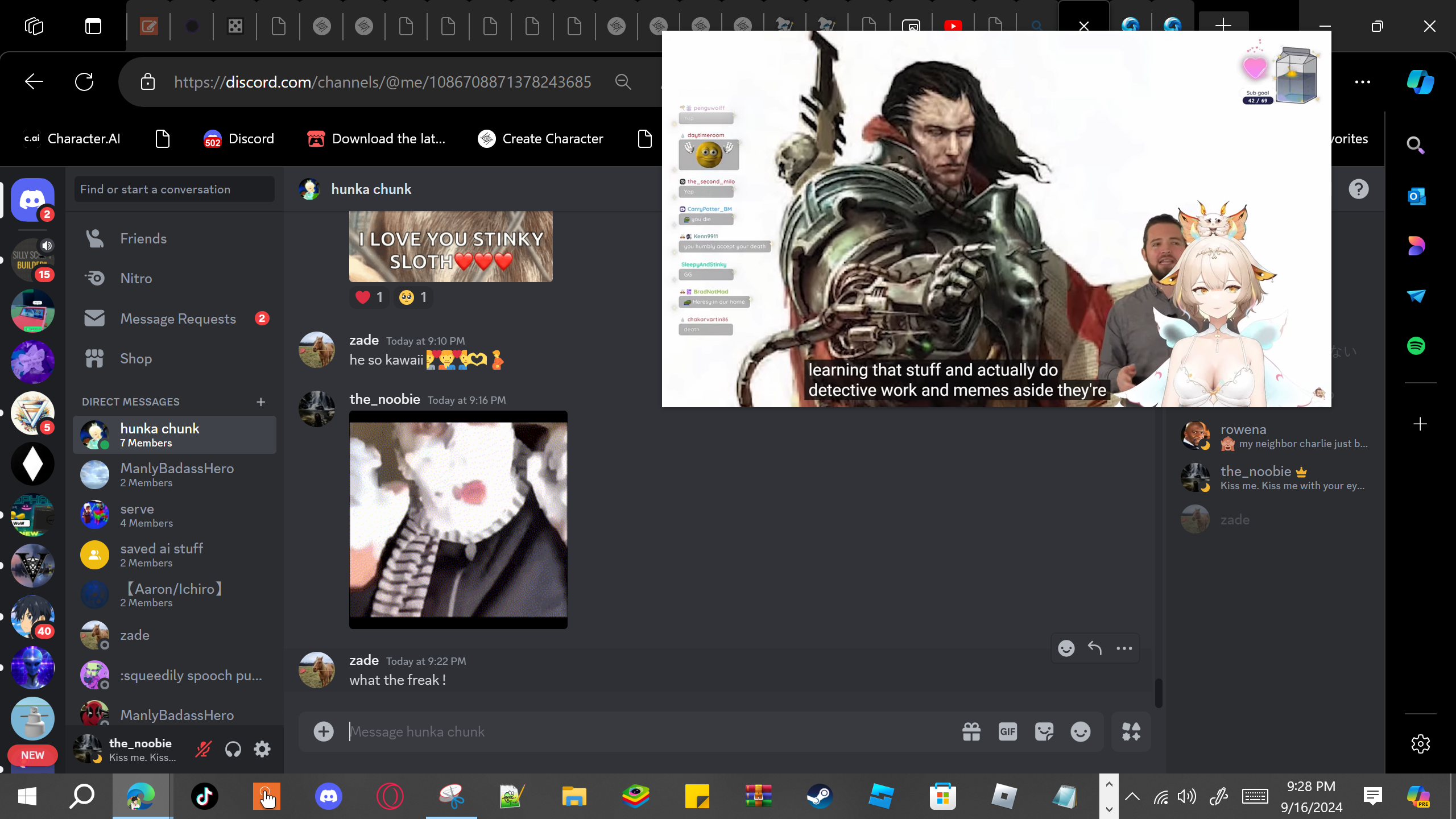Screen dimensions: 1456x819
Task: Open Edge sidebar search icon
Action: coord(1416,146)
